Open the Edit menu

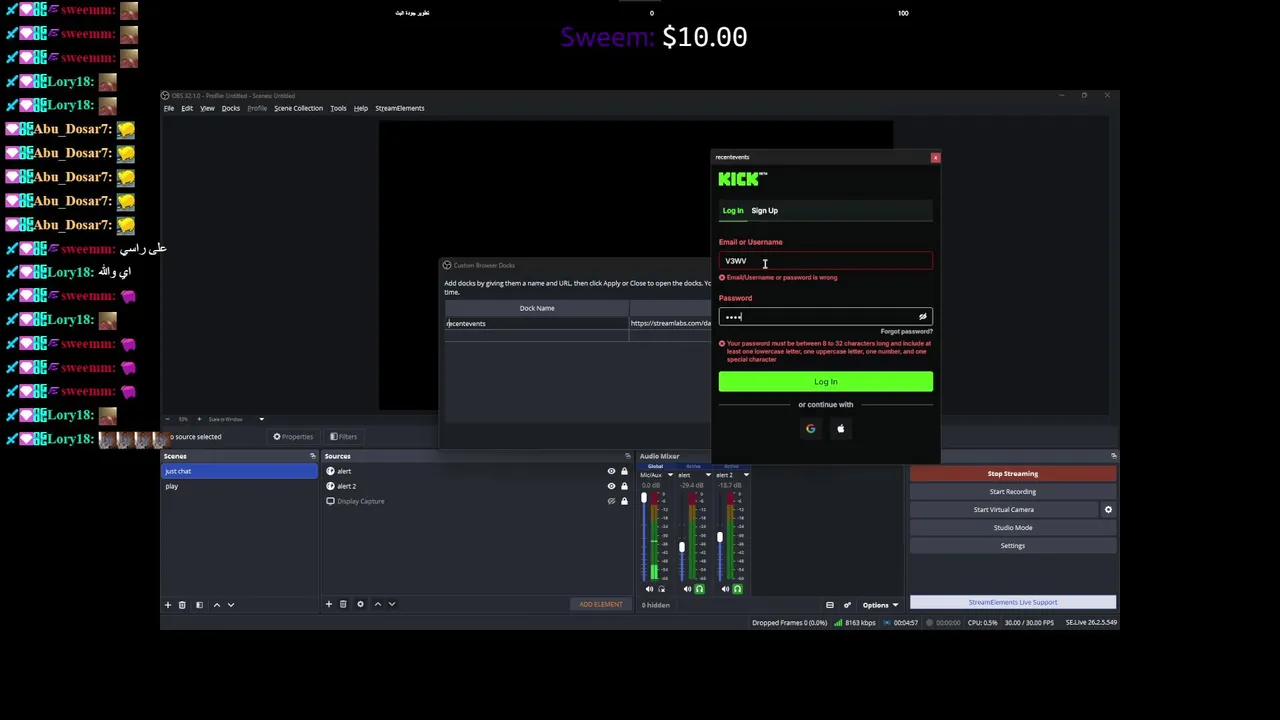[x=187, y=108]
